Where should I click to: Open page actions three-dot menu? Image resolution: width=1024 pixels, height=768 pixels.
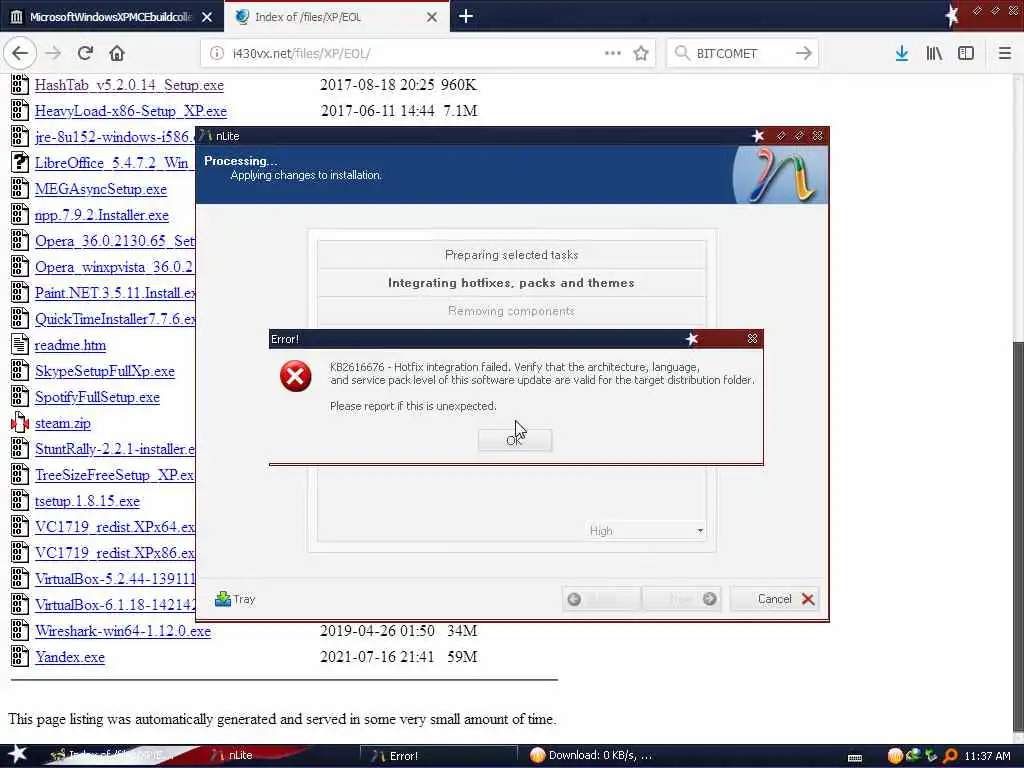click(613, 54)
